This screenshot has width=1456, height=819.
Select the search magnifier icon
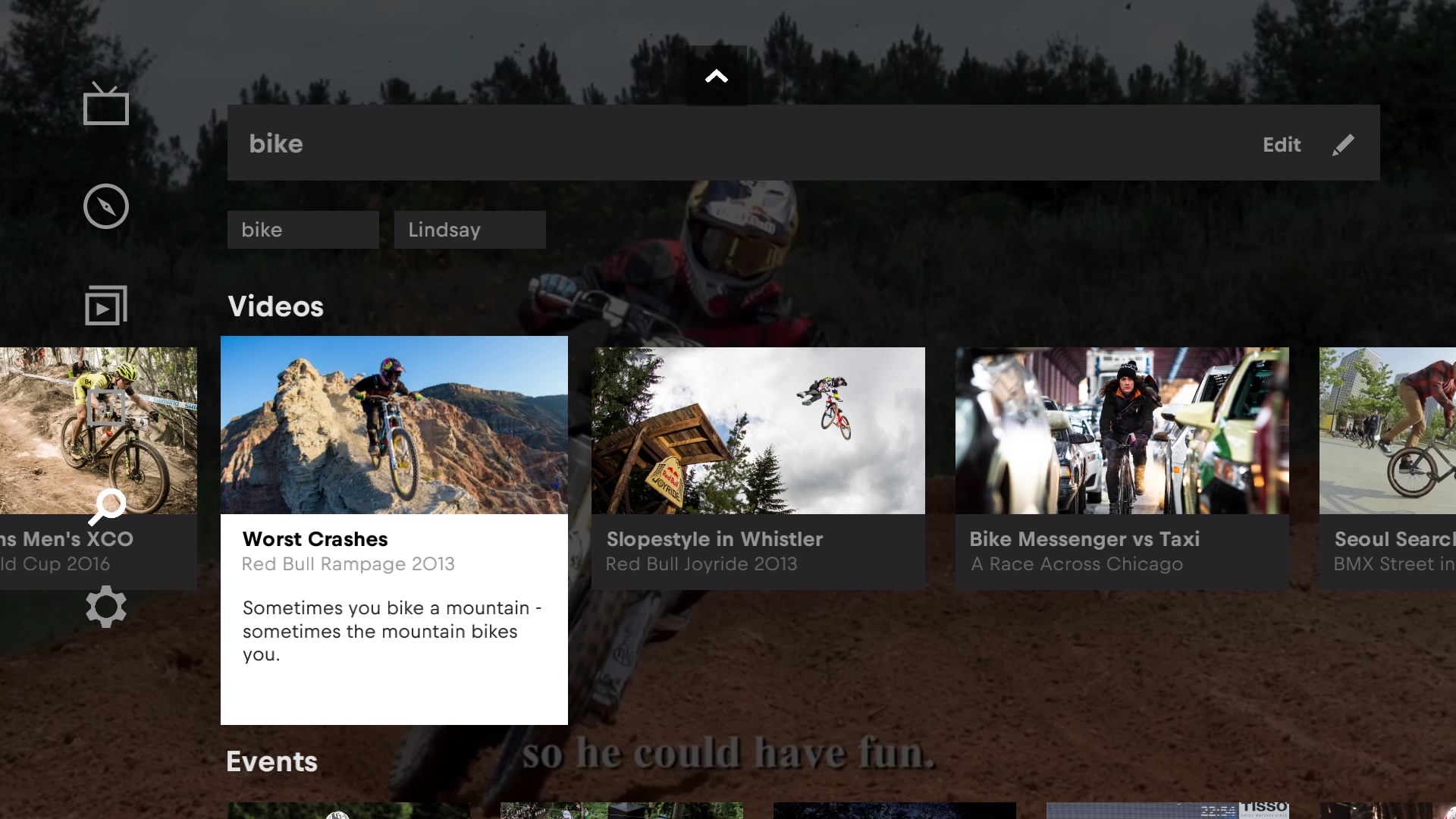[x=107, y=507]
